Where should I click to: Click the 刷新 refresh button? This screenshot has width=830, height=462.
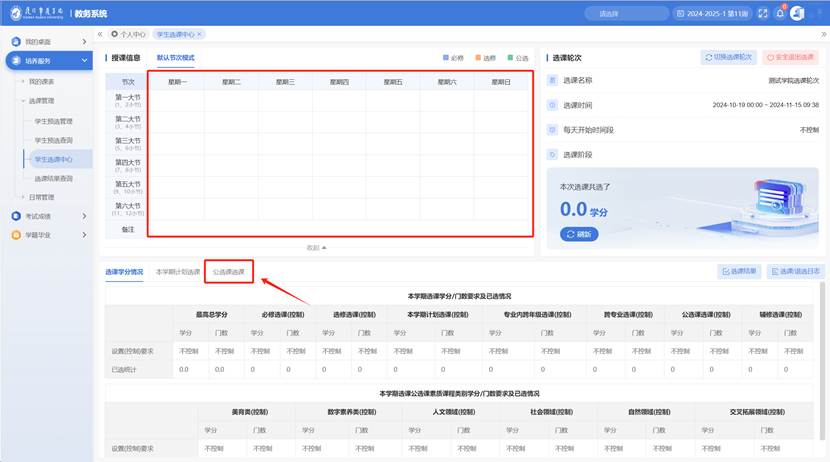580,234
